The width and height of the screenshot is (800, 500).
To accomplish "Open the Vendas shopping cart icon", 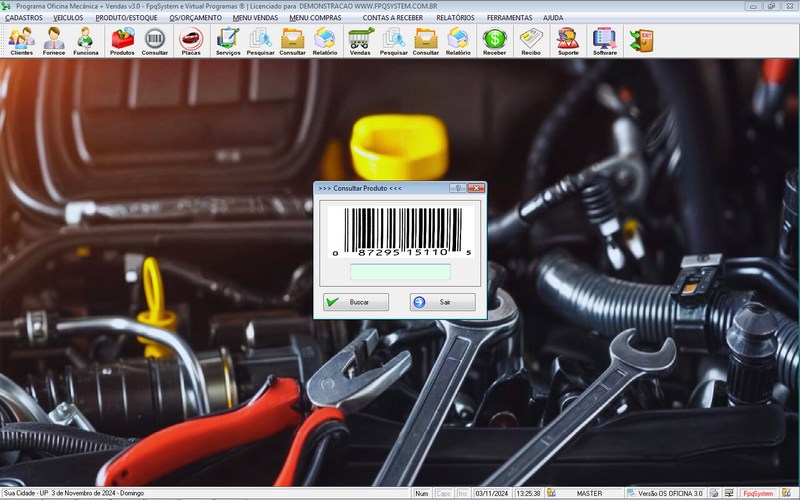I will [361, 41].
